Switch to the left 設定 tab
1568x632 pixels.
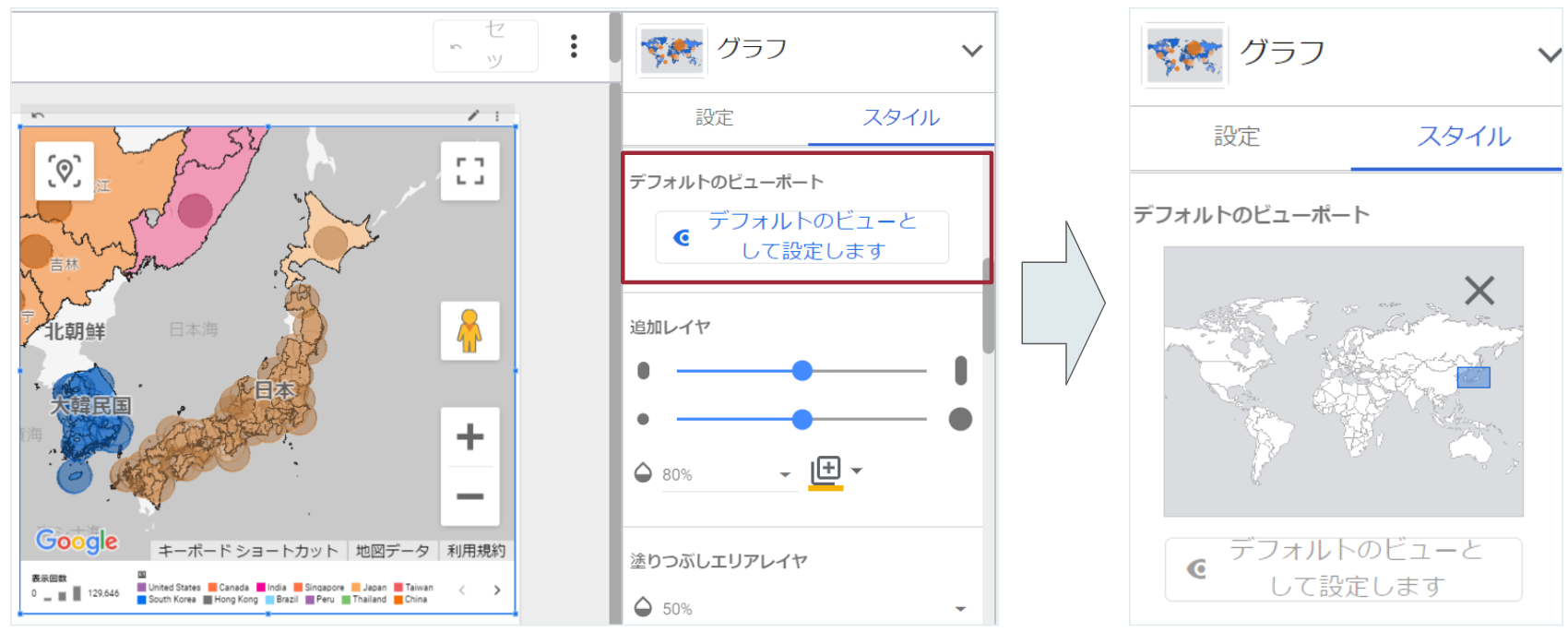click(715, 118)
